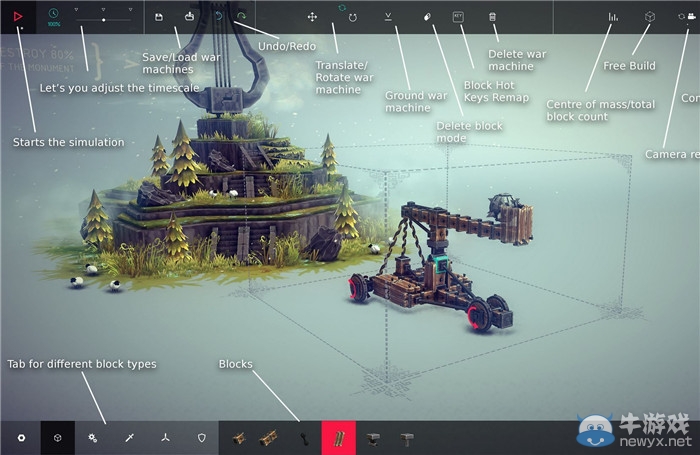Open the shield armour tab

click(x=202, y=438)
